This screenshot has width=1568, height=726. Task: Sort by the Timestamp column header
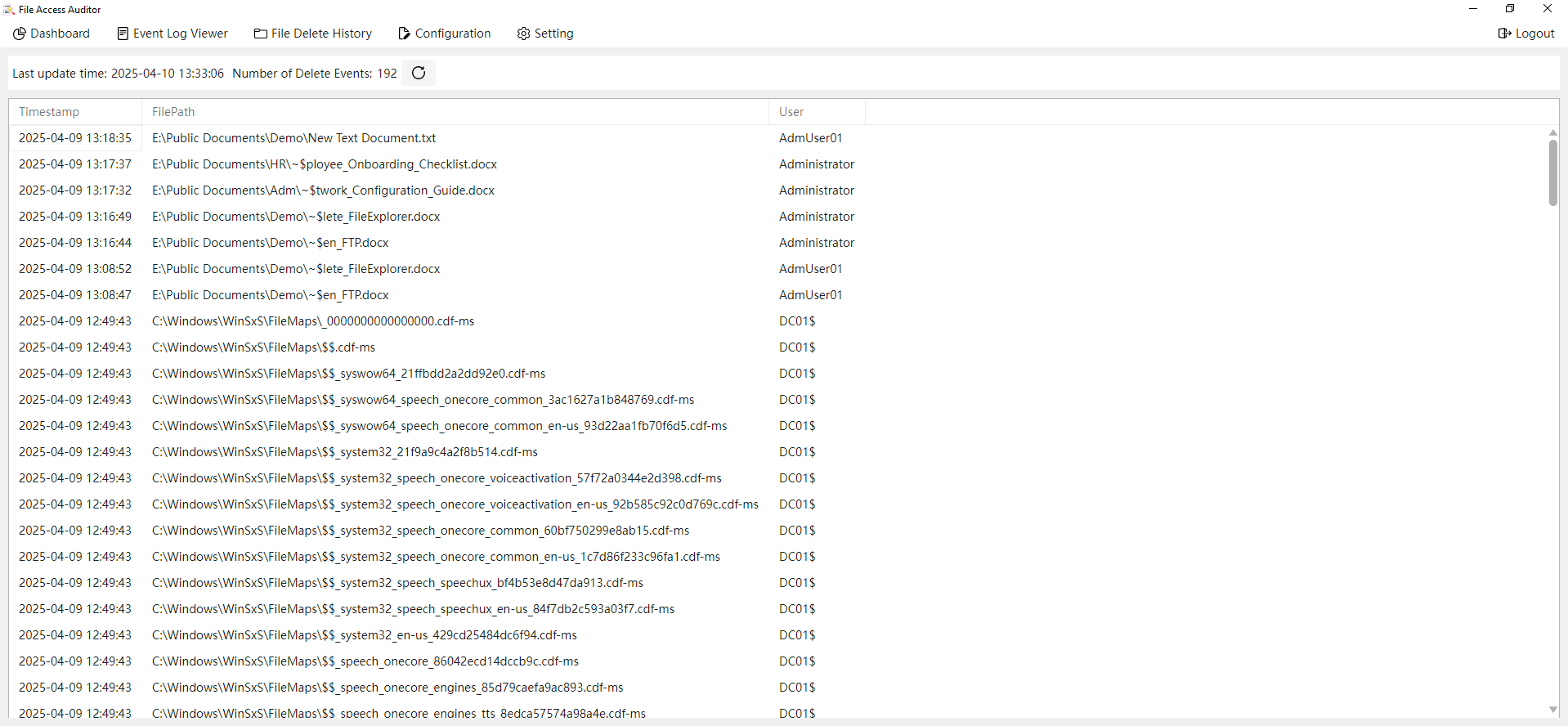49,112
